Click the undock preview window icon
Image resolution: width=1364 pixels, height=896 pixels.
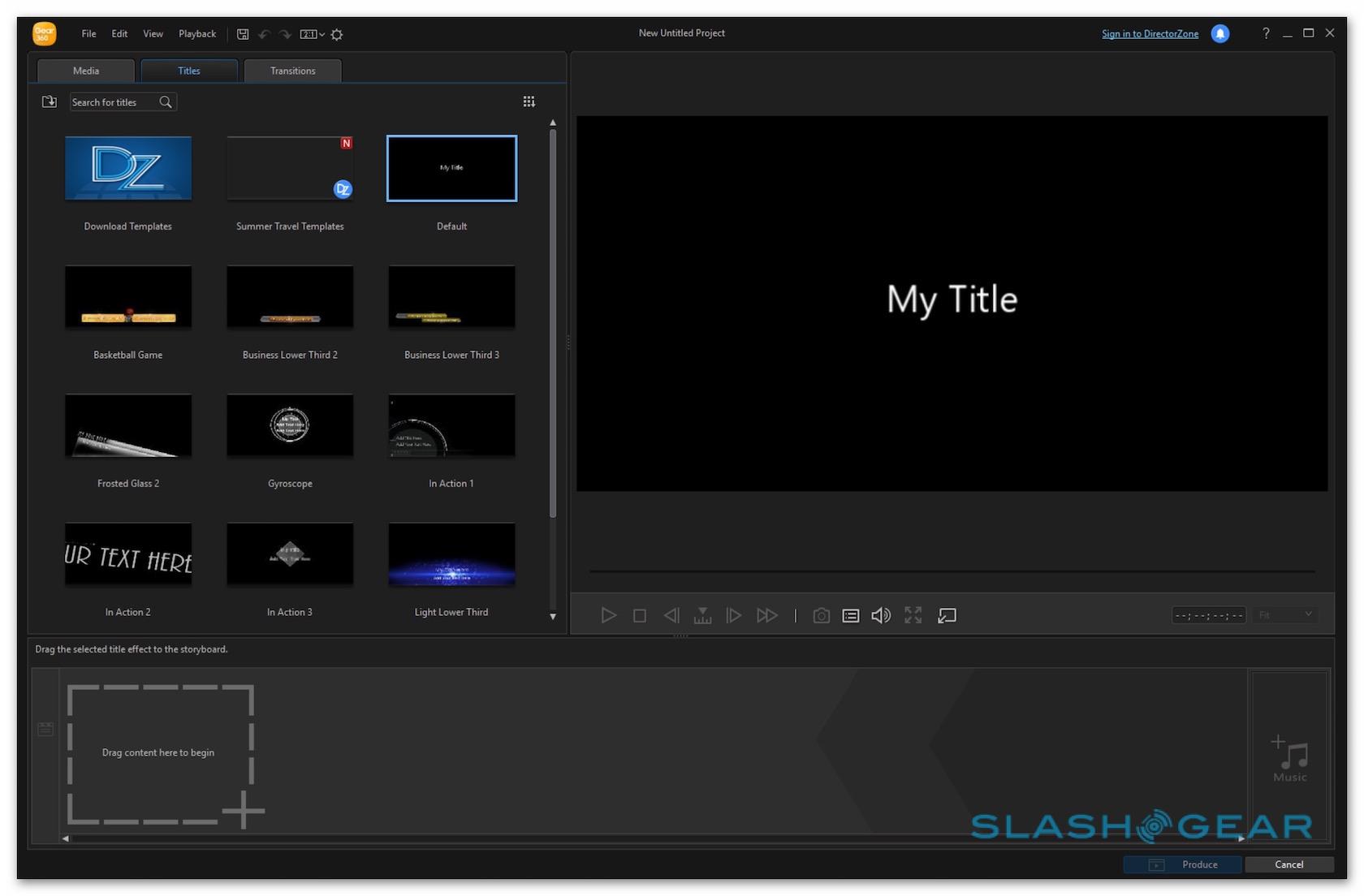click(x=947, y=616)
